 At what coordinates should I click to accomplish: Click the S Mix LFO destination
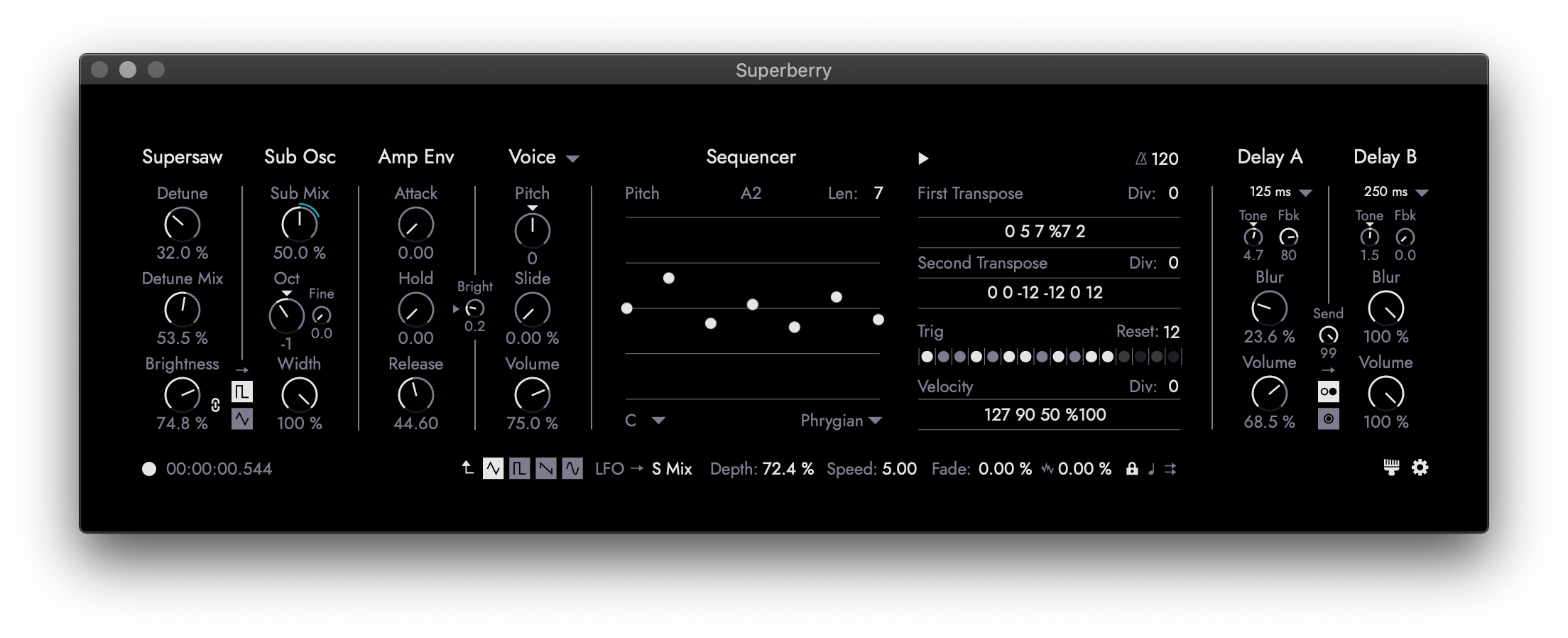[671, 469]
